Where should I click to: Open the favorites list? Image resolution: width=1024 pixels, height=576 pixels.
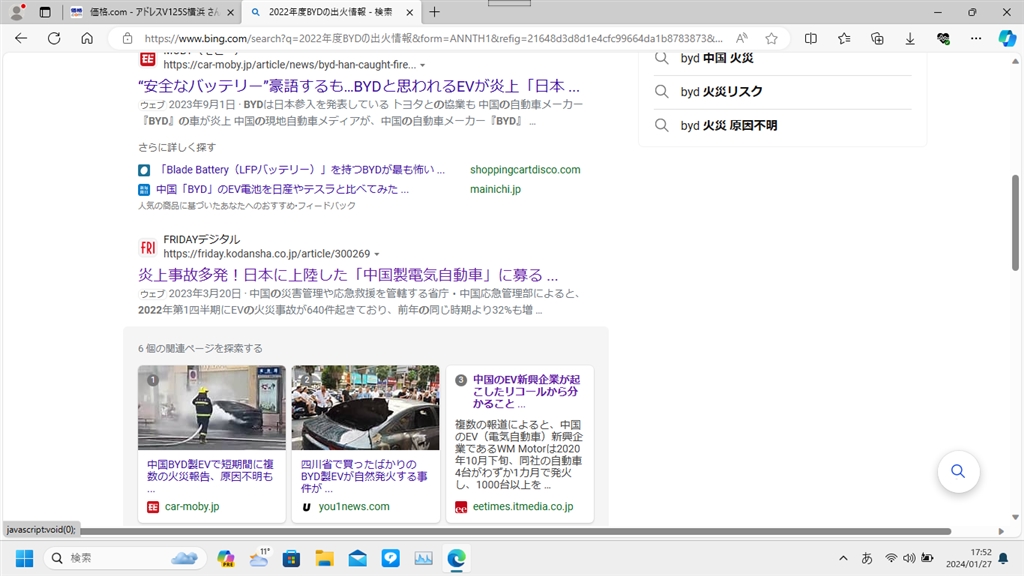click(x=844, y=39)
